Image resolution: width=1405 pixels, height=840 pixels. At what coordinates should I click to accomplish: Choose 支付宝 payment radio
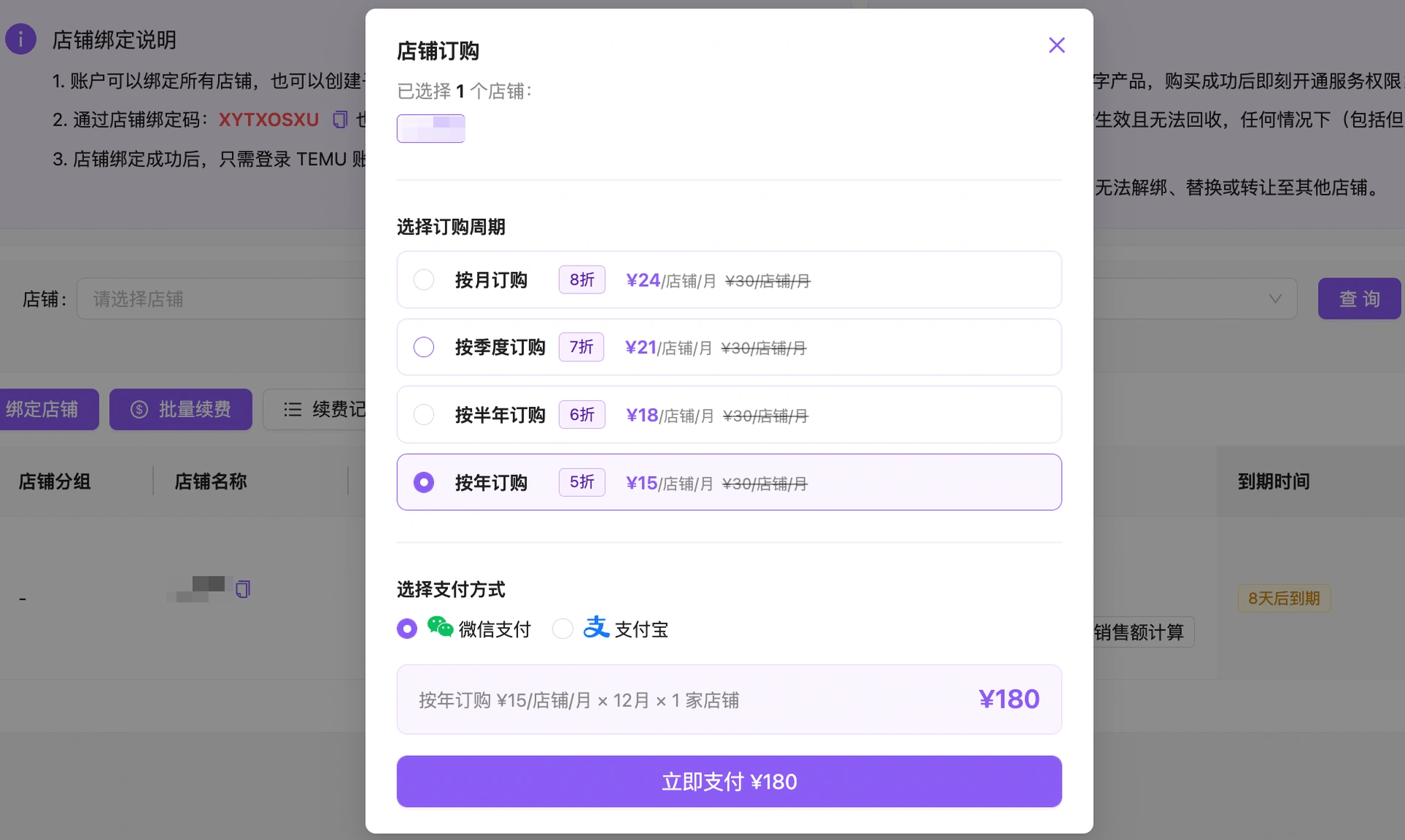pos(562,629)
